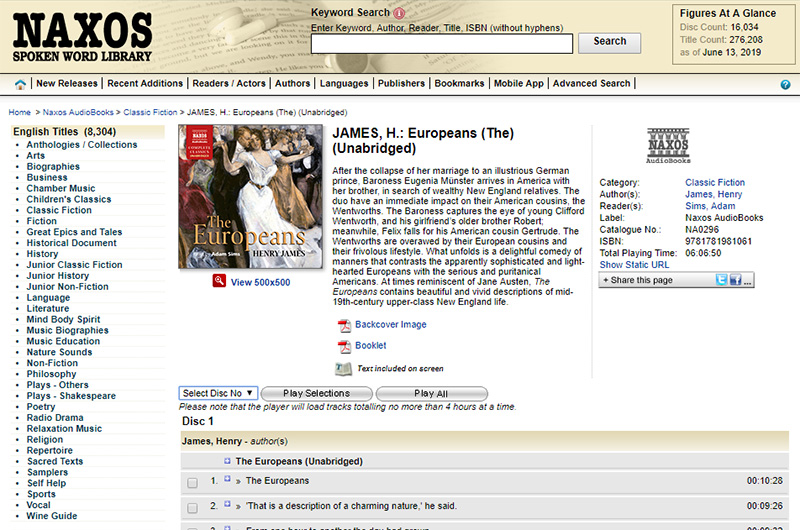The width and height of the screenshot is (800, 530).
Task: Focus the keyword search text field
Action: tap(442, 43)
